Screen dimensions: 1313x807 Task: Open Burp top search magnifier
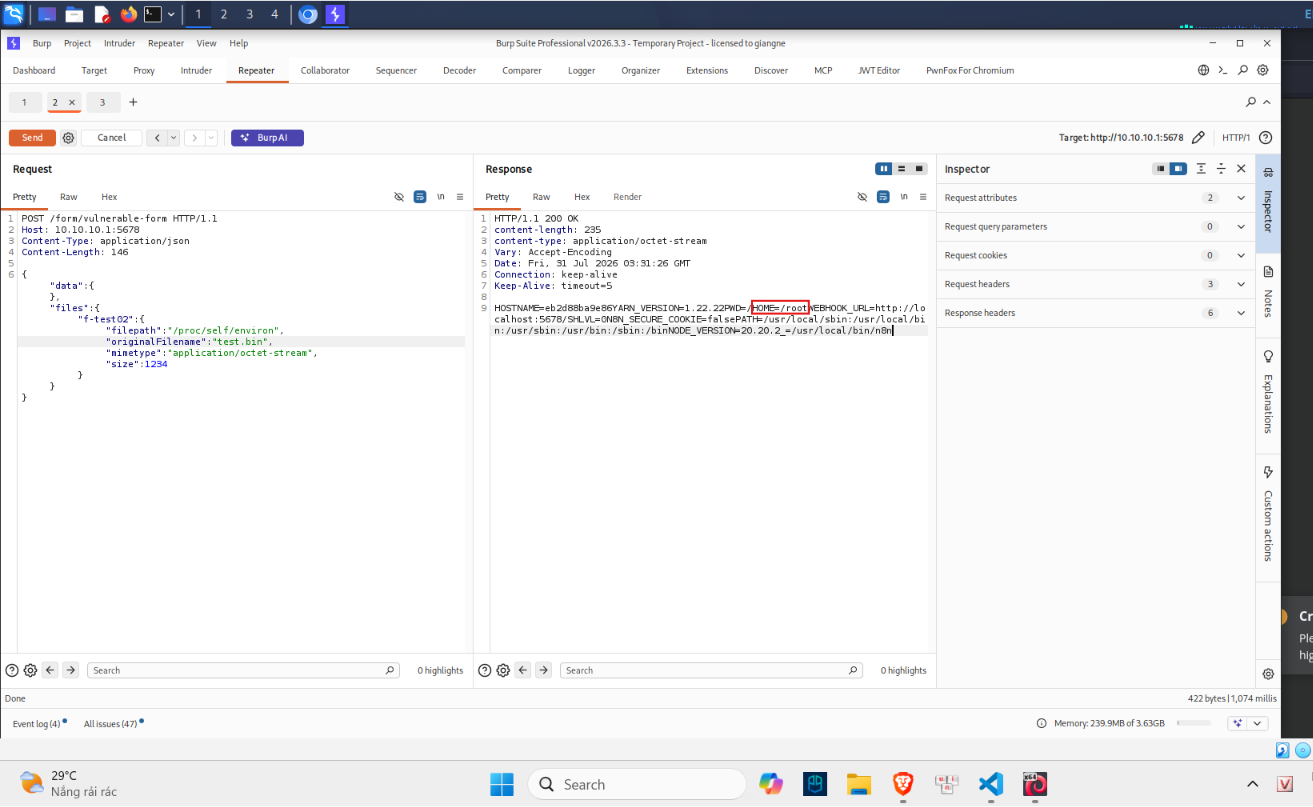click(1243, 70)
